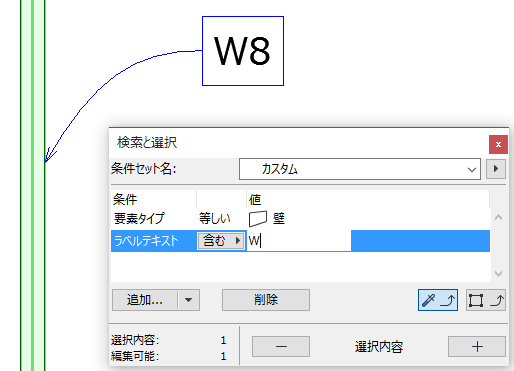The width and height of the screenshot is (514, 371).
Task: Click the minus selection button
Action: (281, 347)
